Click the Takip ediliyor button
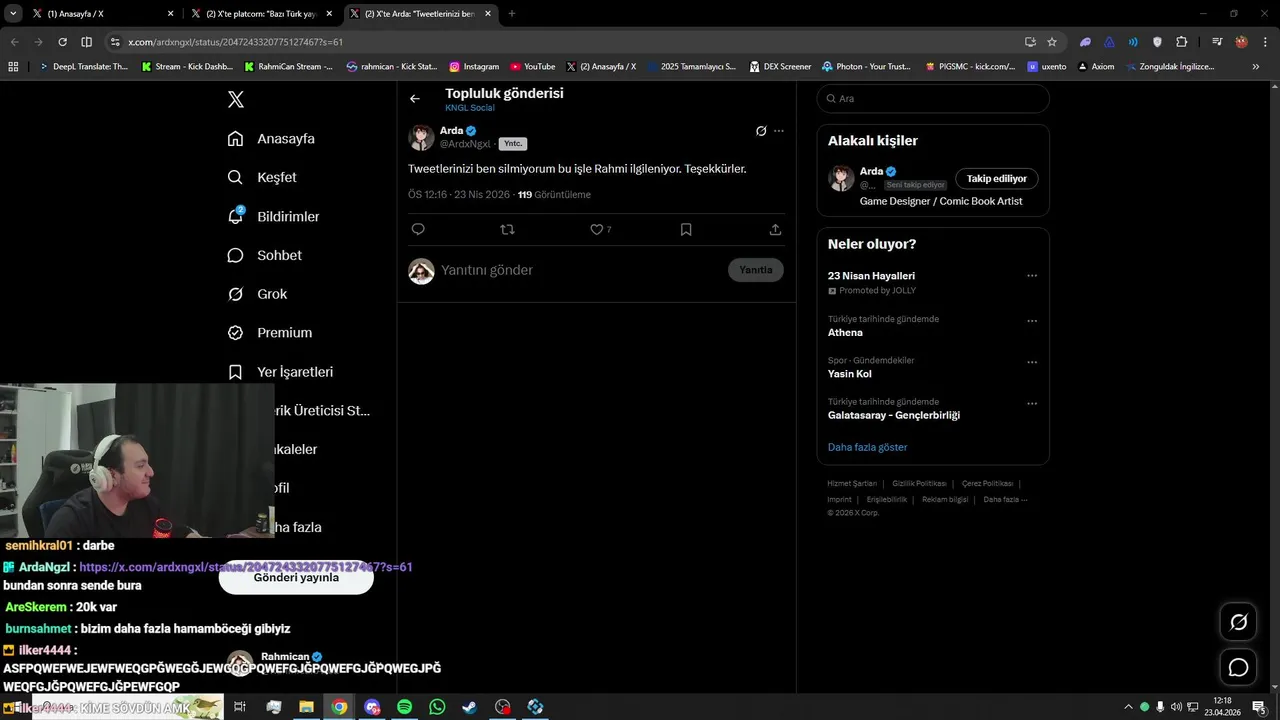 point(997,178)
